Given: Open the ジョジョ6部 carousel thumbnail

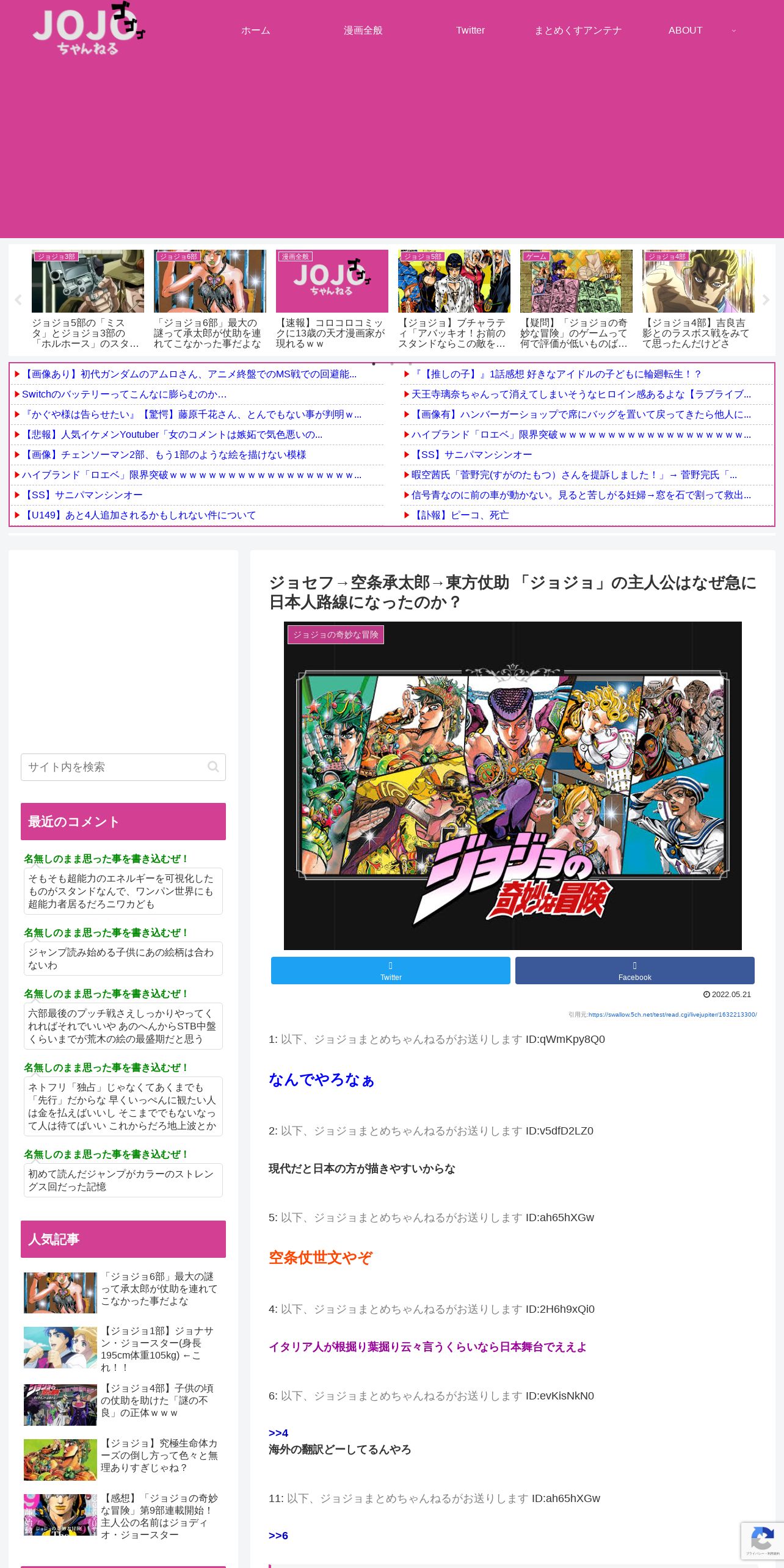Looking at the screenshot, I should point(210,281).
